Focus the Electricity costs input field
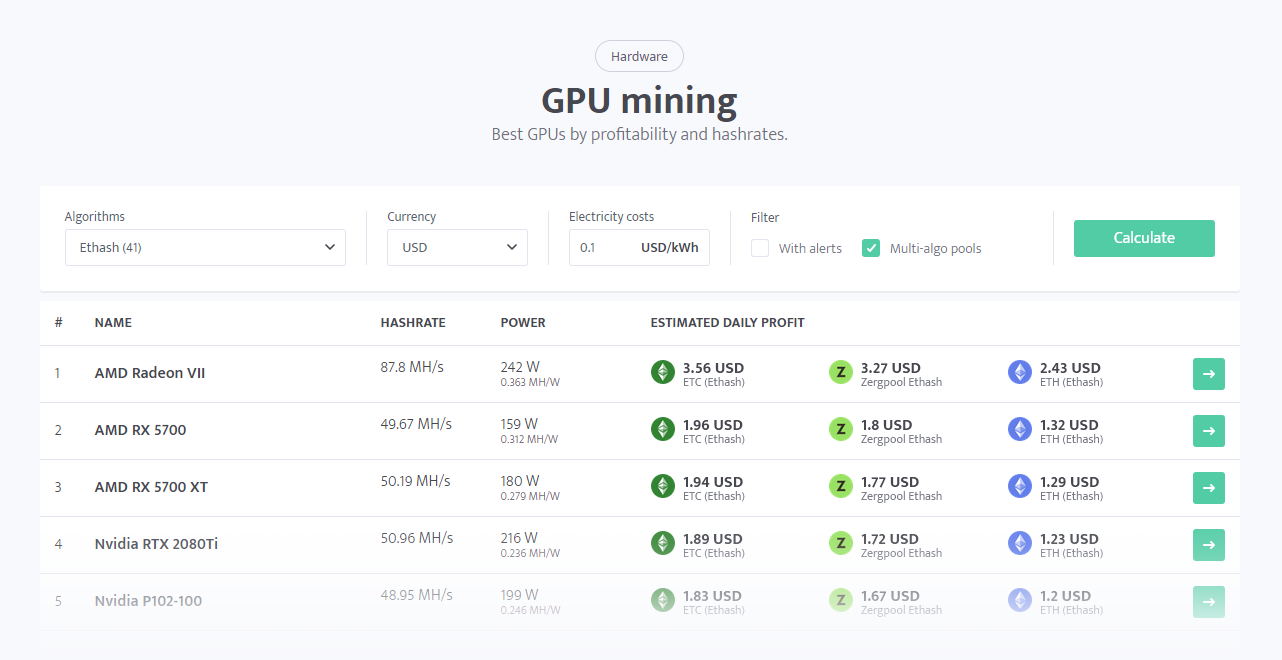 [x=639, y=247]
